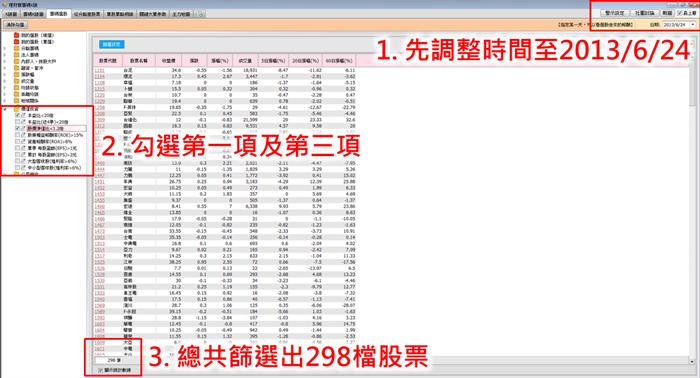Uncheck the 本益比<20倍 checkbox

pyautogui.click(x=18, y=116)
